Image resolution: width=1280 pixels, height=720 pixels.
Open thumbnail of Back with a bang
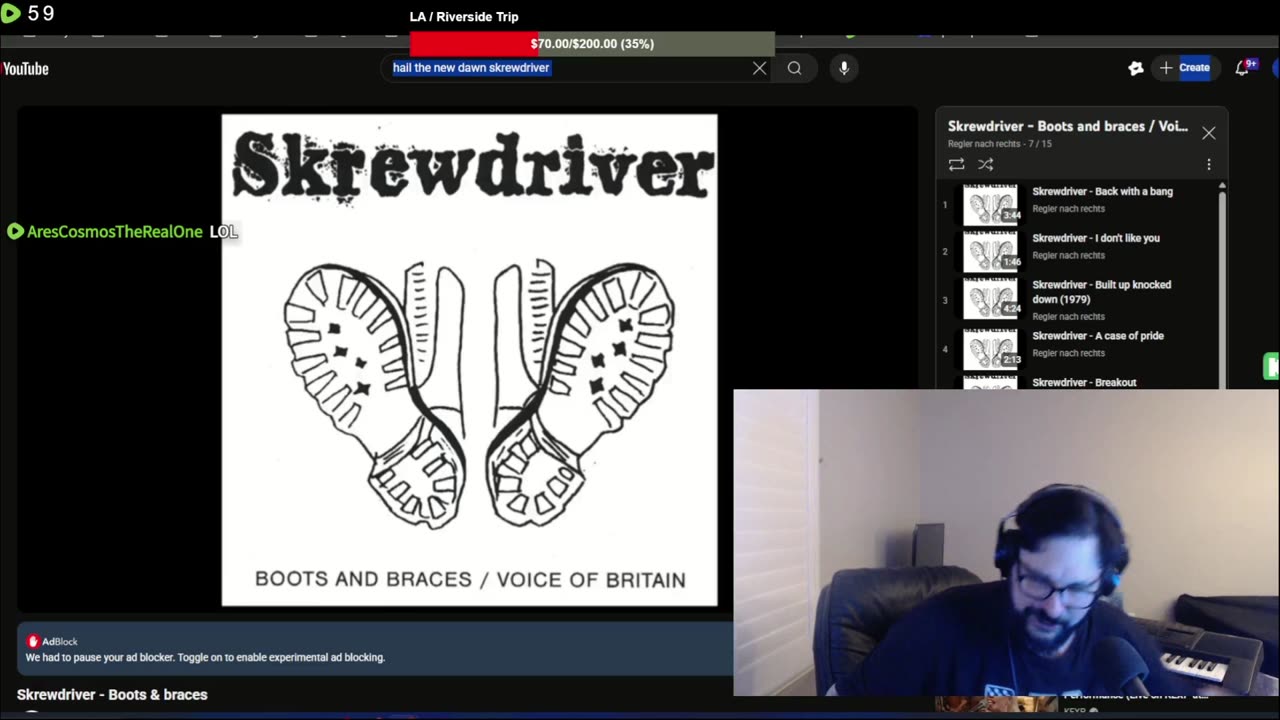[x=991, y=205]
